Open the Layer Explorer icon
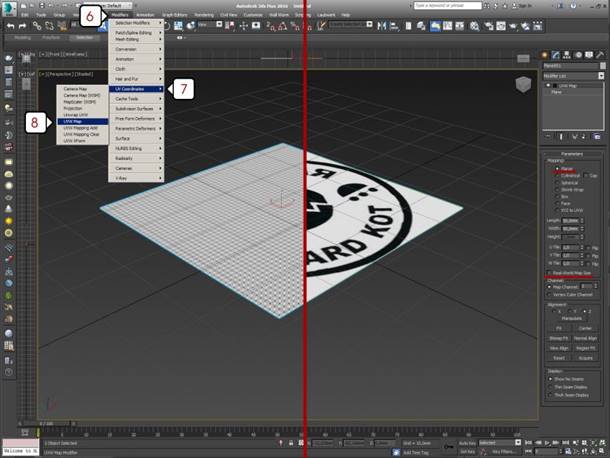610x458 pixels. (x=421, y=26)
